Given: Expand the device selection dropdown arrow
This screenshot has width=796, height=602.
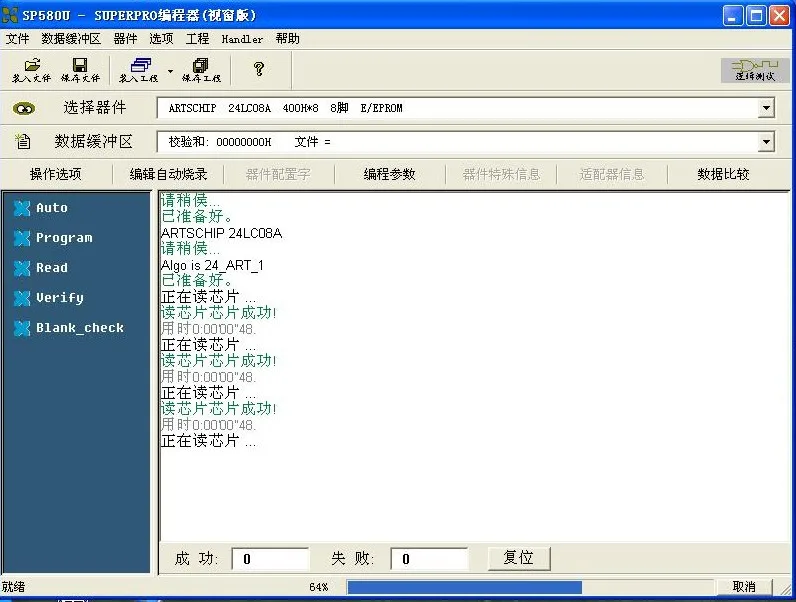Looking at the screenshot, I should point(767,108).
